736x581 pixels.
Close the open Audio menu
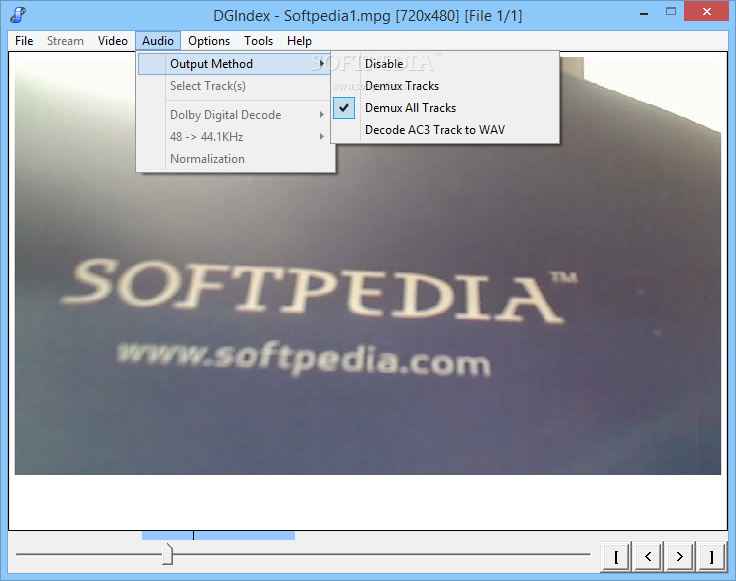point(158,41)
